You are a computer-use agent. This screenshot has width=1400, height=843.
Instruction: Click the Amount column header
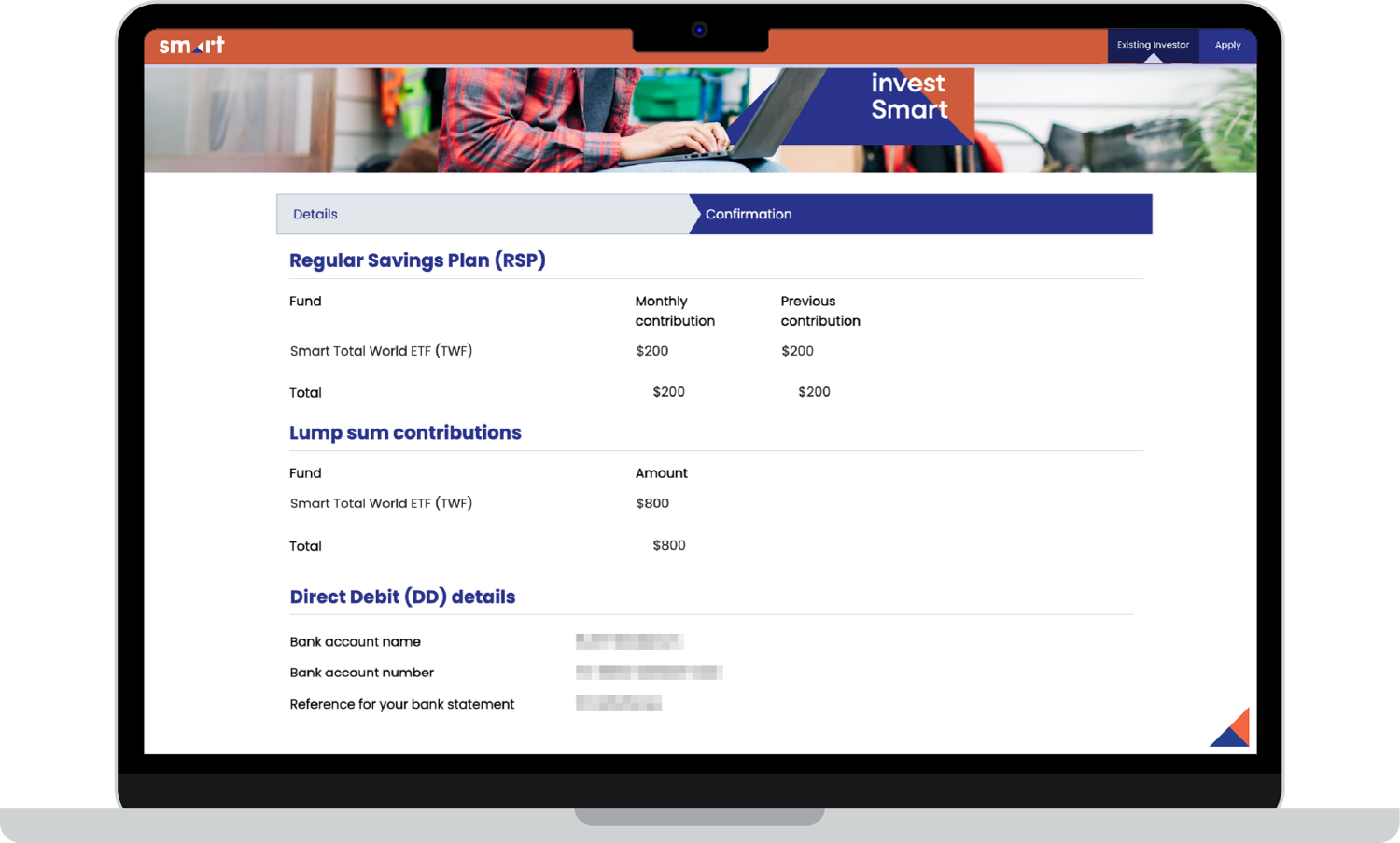662,473
